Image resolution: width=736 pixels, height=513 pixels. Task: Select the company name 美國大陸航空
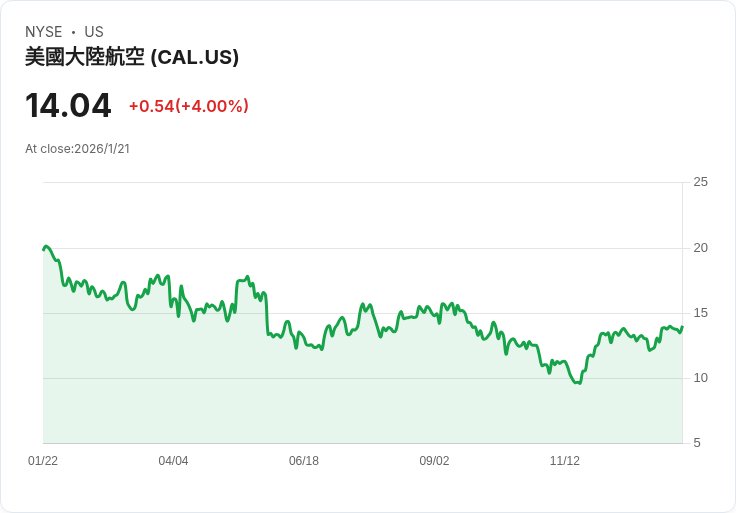(x=85, y=57)
